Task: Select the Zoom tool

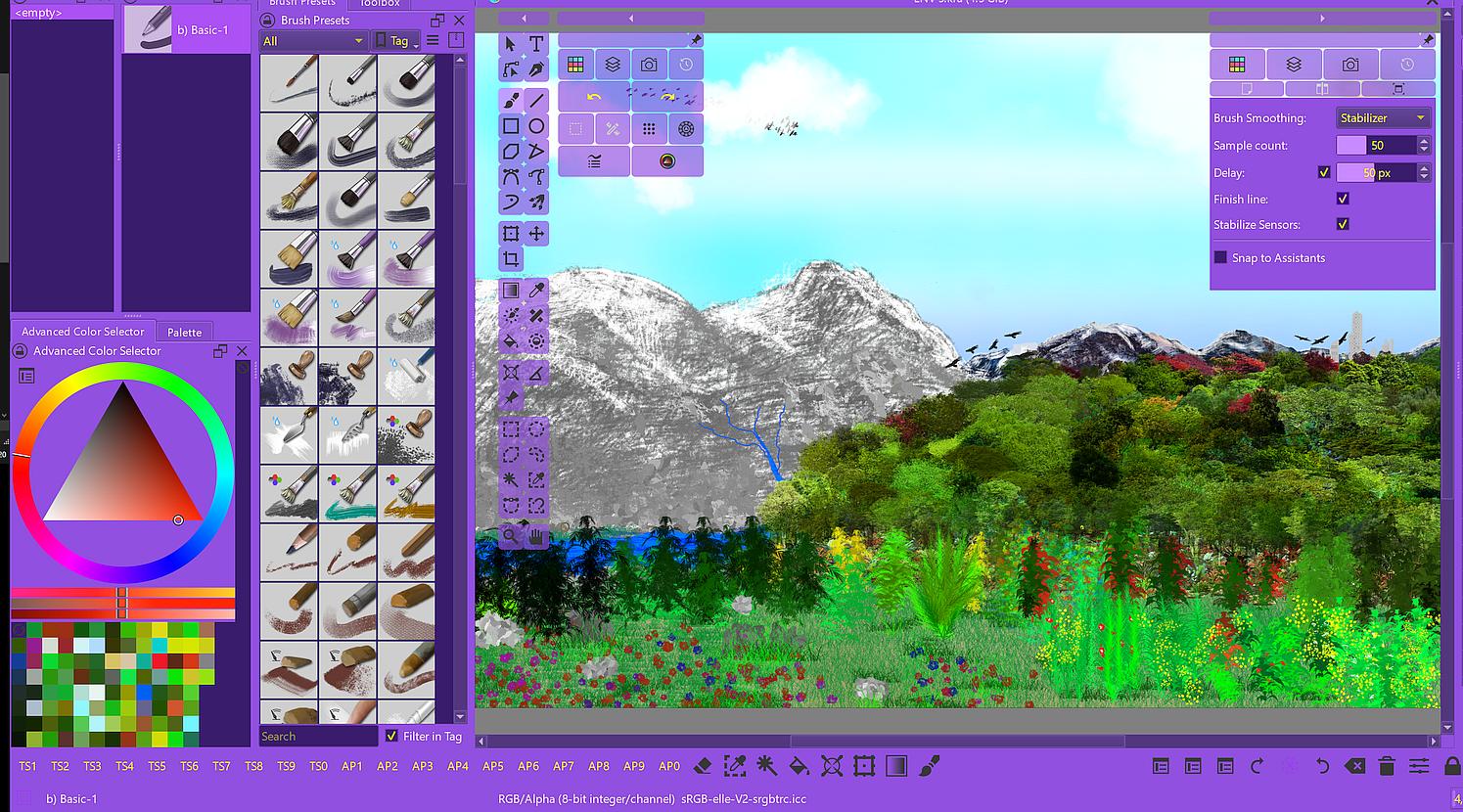Action: point(511,536)
